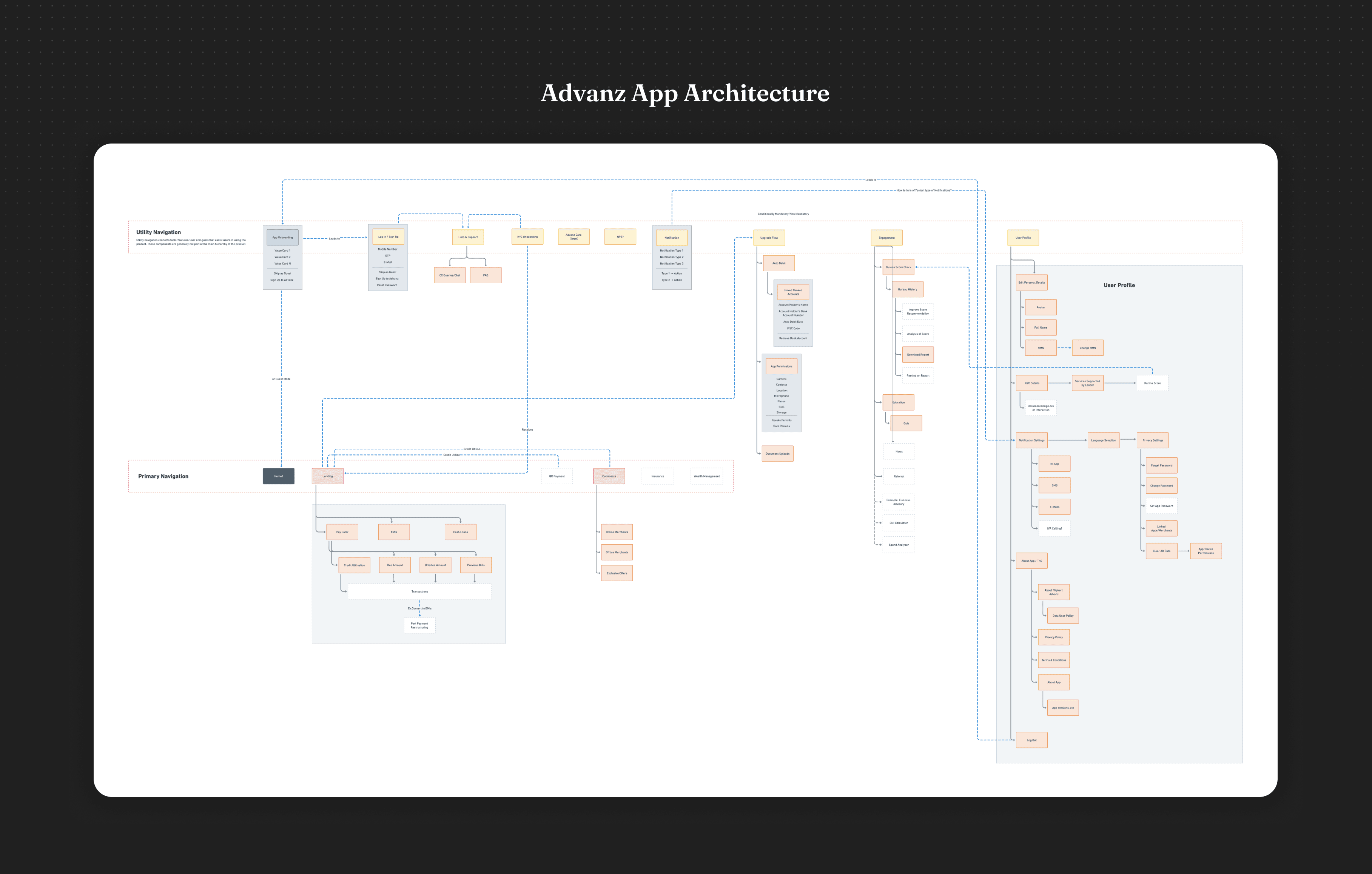Click the CX Queries/Chat box
The image size is (1372, 874).
pos(450,275)
